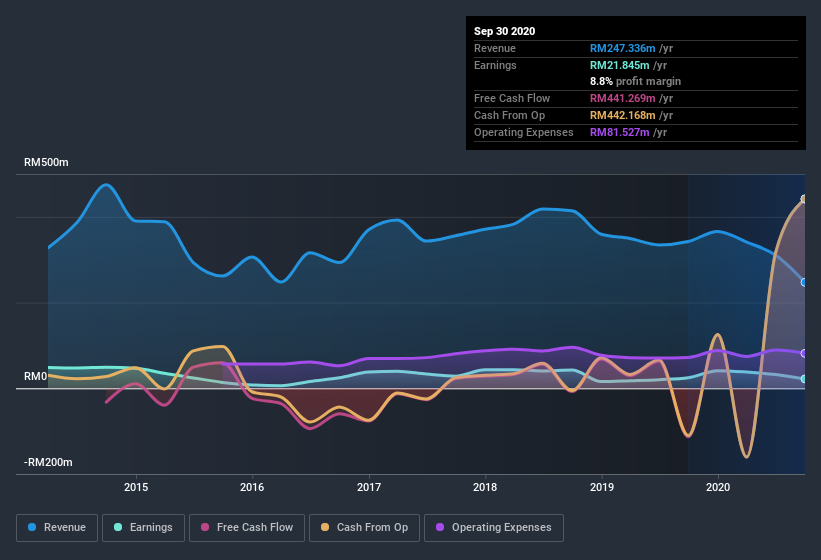Click the teal Earnings legend dot
Screen dimensions: 821x560
coord(118,527)
